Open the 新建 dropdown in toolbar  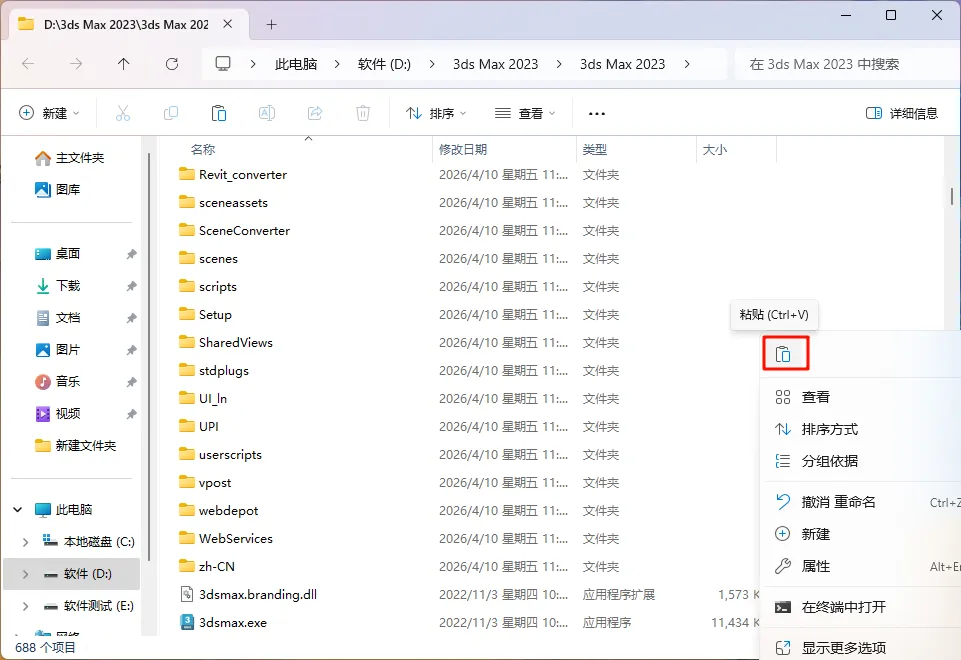point(49,113)
